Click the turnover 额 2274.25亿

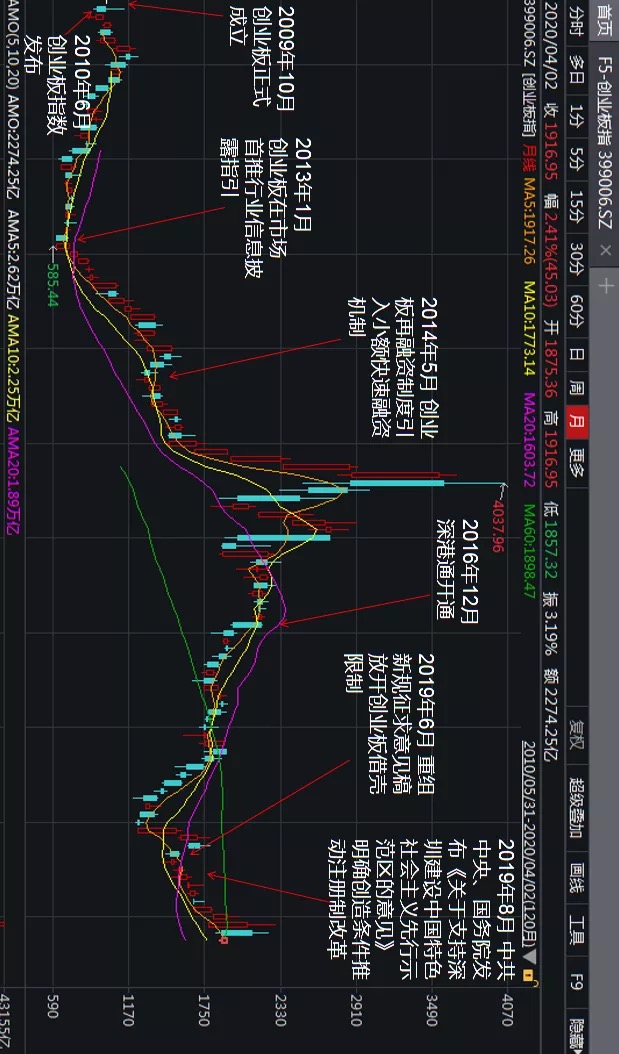pos(552,715)
